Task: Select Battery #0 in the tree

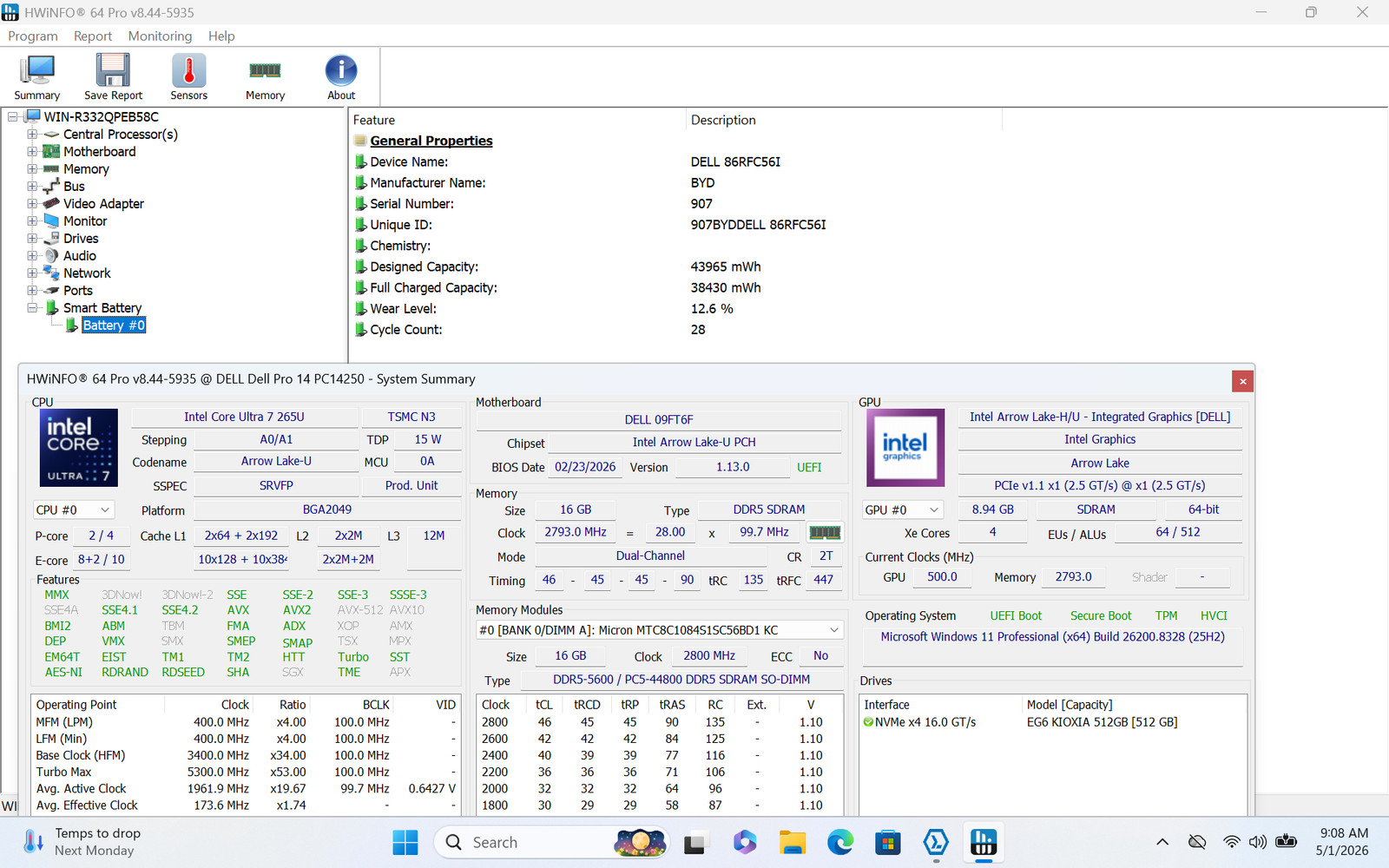Action: click(114, 325)
